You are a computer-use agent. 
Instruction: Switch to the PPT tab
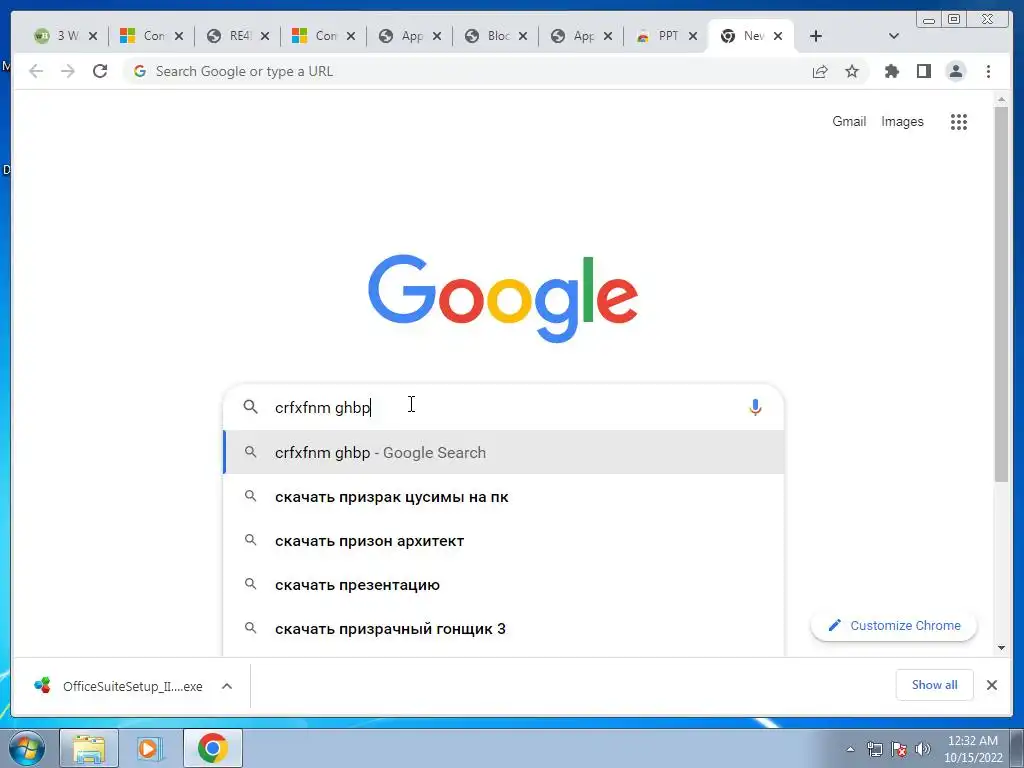click(x=659, y=36)
